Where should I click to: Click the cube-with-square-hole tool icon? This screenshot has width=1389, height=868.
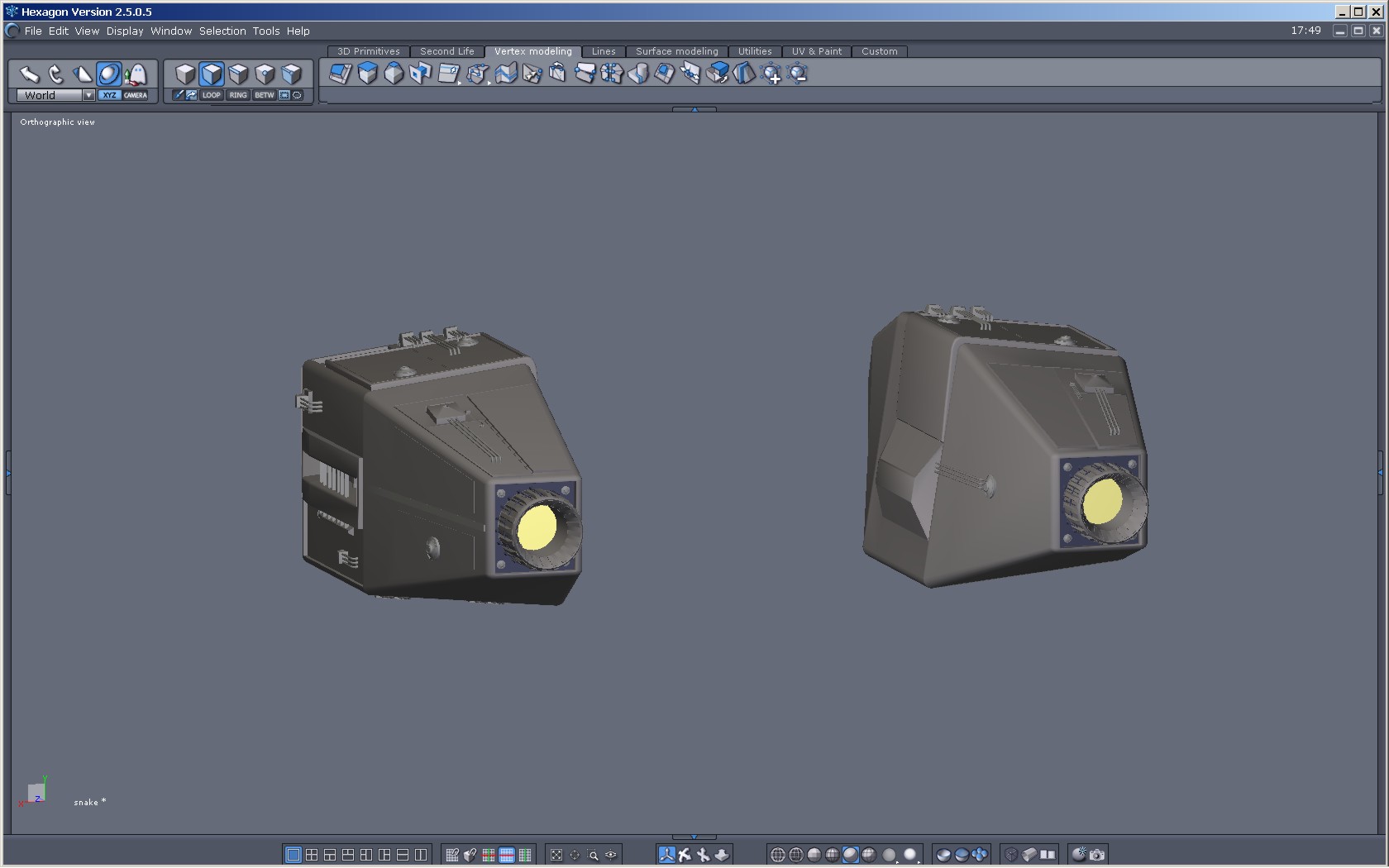(x=421, y=74)
